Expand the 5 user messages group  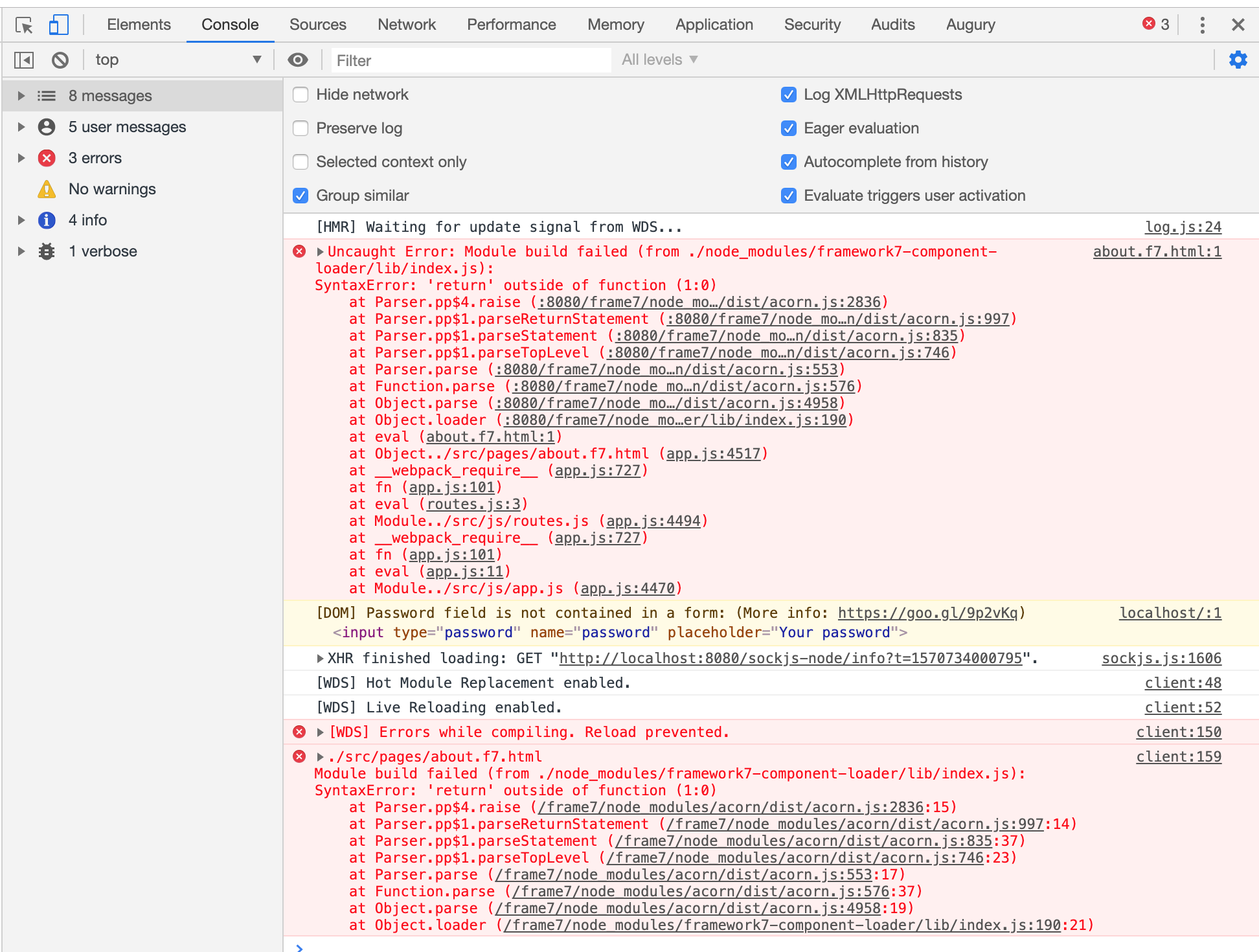click(x=21, y=127)
